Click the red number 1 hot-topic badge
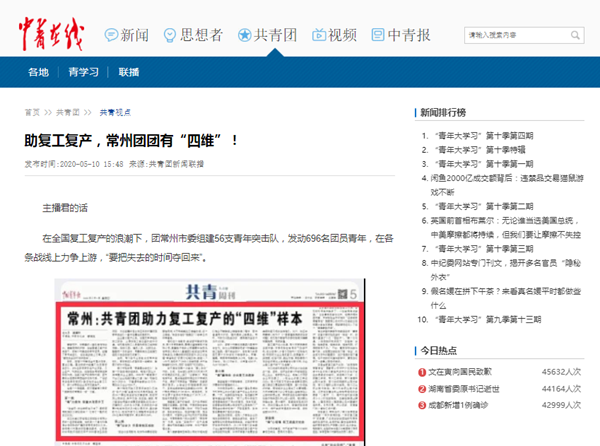The height and width of the screenshot is (446, 600). [422, 372]
